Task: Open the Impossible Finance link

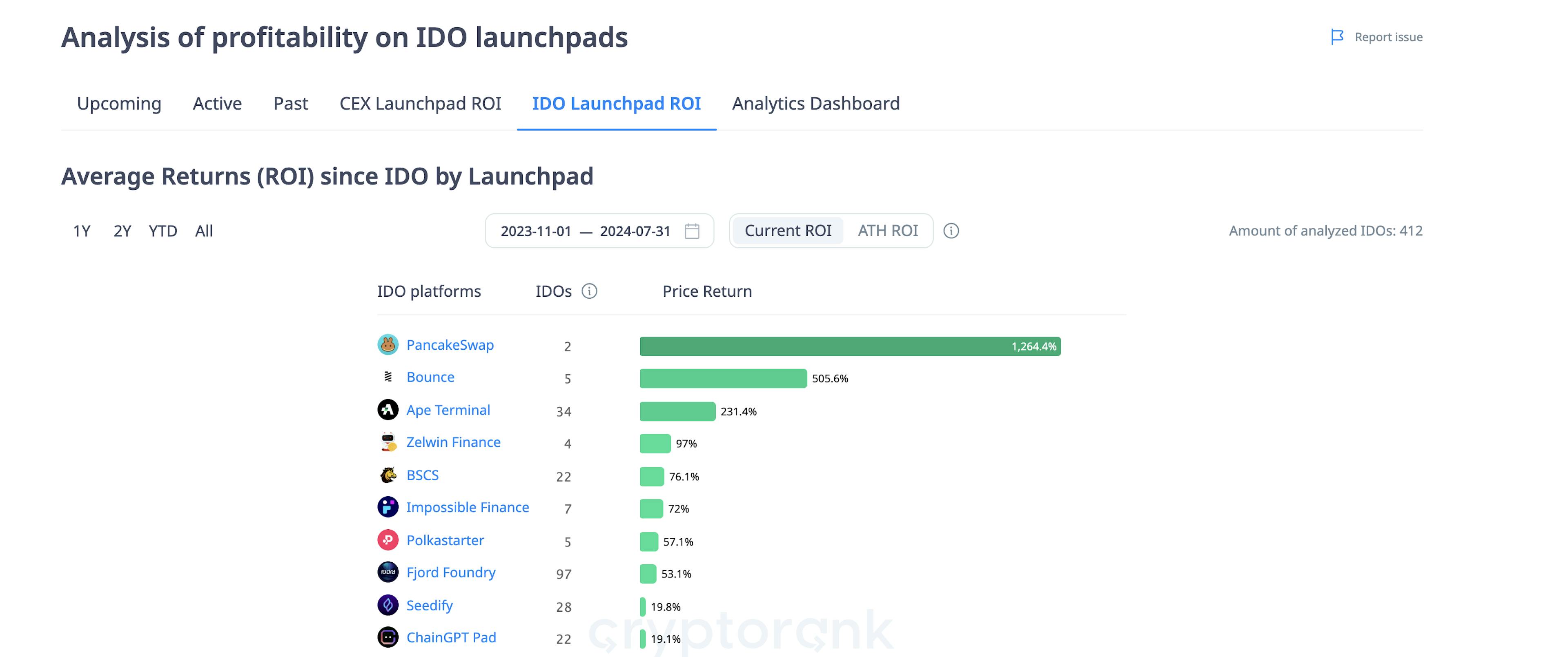Action: pyautogui.click(x=468, y=507)
